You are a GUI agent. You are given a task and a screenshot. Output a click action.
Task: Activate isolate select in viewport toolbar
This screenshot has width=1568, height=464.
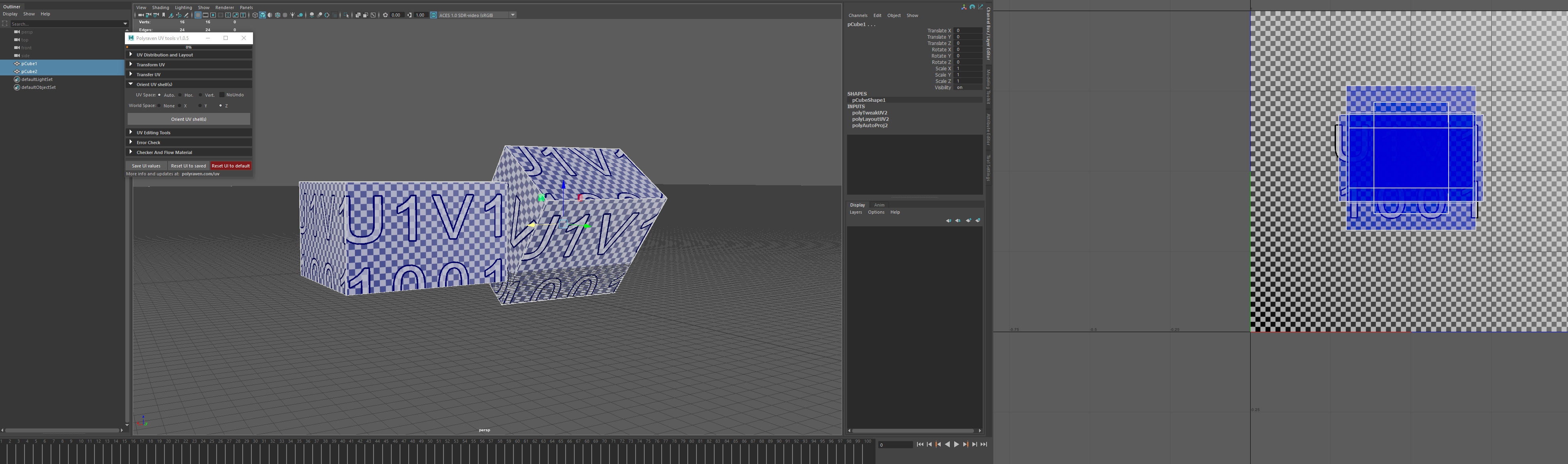(x=347, y=15)
